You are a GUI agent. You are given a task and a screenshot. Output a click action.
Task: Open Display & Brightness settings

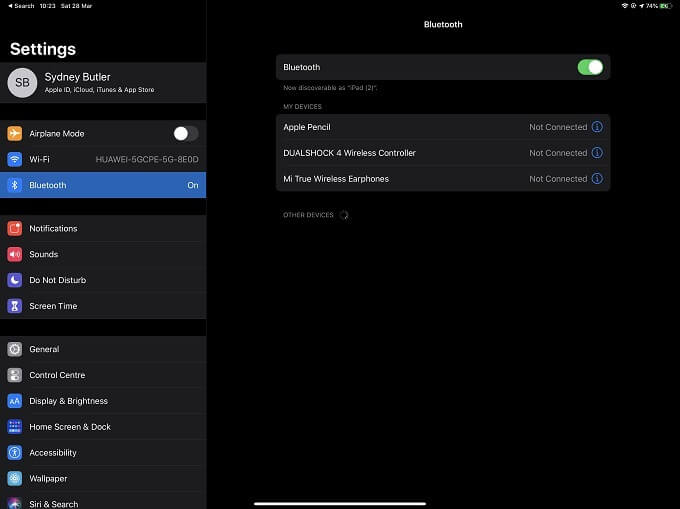click(103, 401)
